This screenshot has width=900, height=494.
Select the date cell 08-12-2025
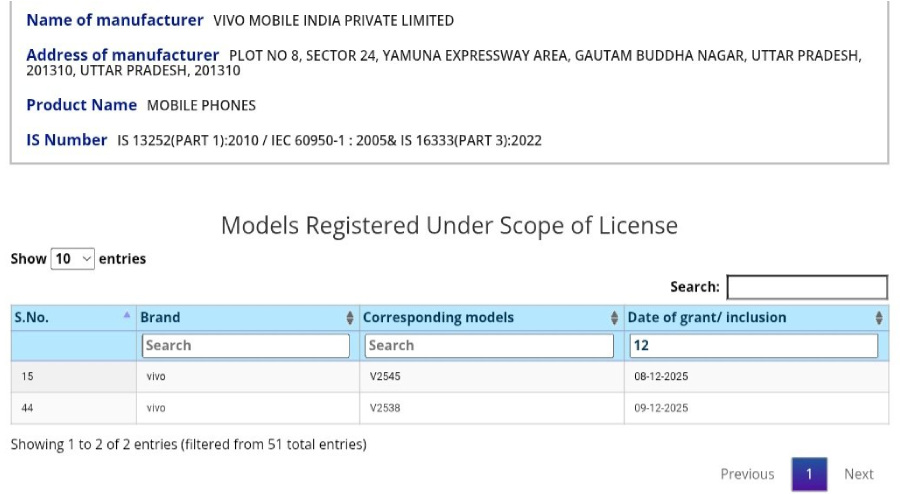[x=661, y=377]
